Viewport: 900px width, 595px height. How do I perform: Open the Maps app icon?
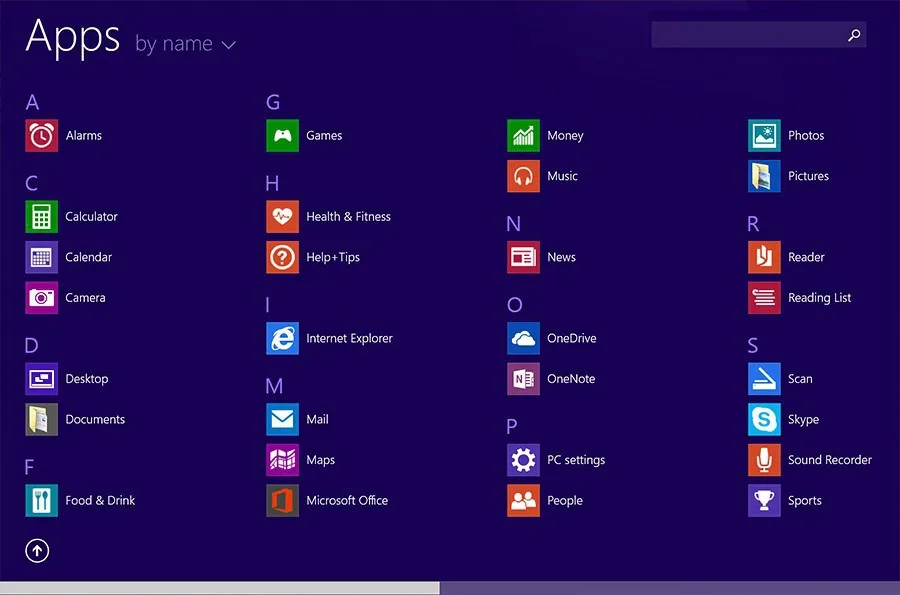tap(282, 460)
